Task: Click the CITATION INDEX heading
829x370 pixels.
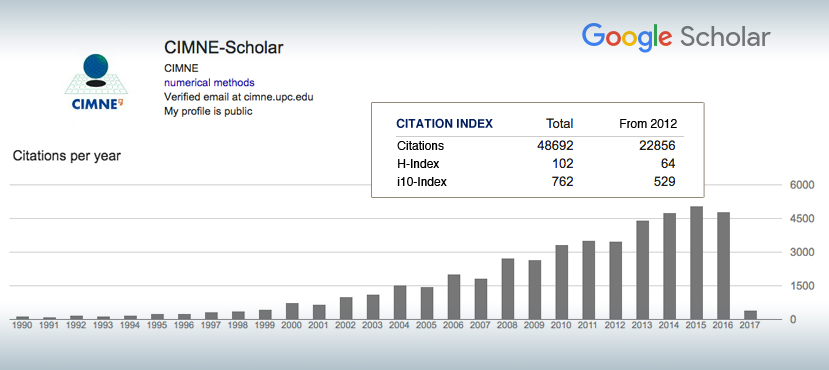Action: click(x=445, y=124)
